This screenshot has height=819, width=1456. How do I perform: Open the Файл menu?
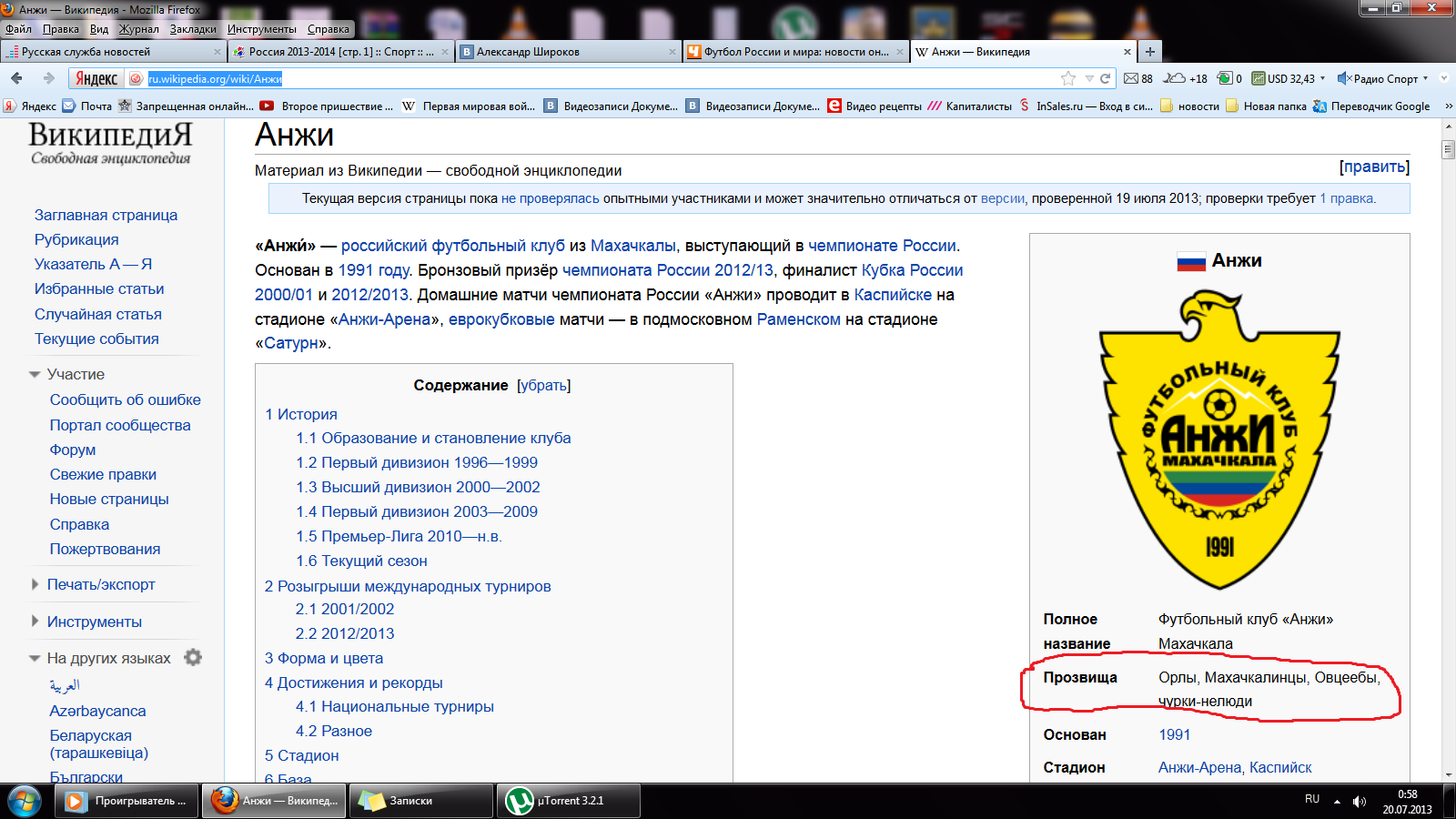pos(18,29)
